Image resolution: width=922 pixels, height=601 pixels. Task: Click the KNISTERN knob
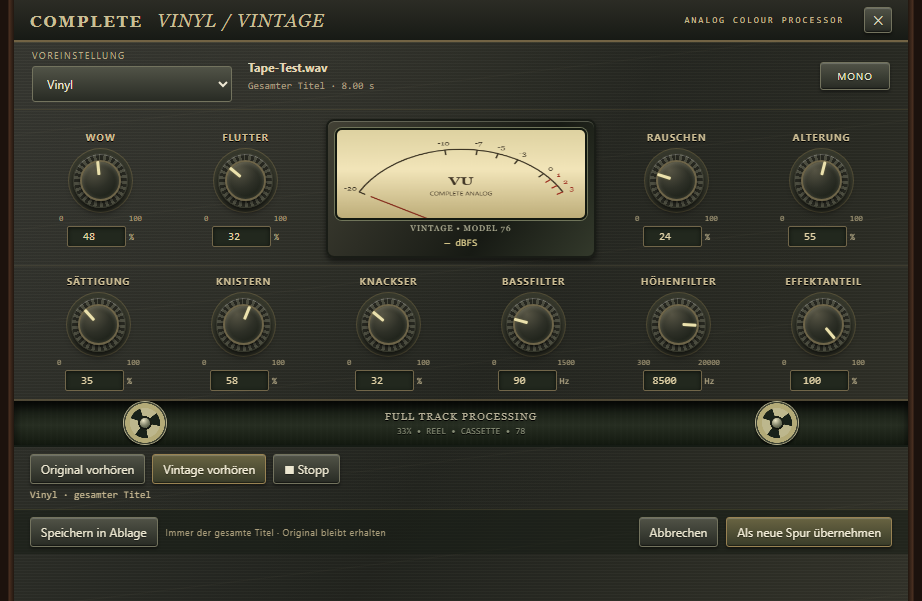(x=243, y=325)
